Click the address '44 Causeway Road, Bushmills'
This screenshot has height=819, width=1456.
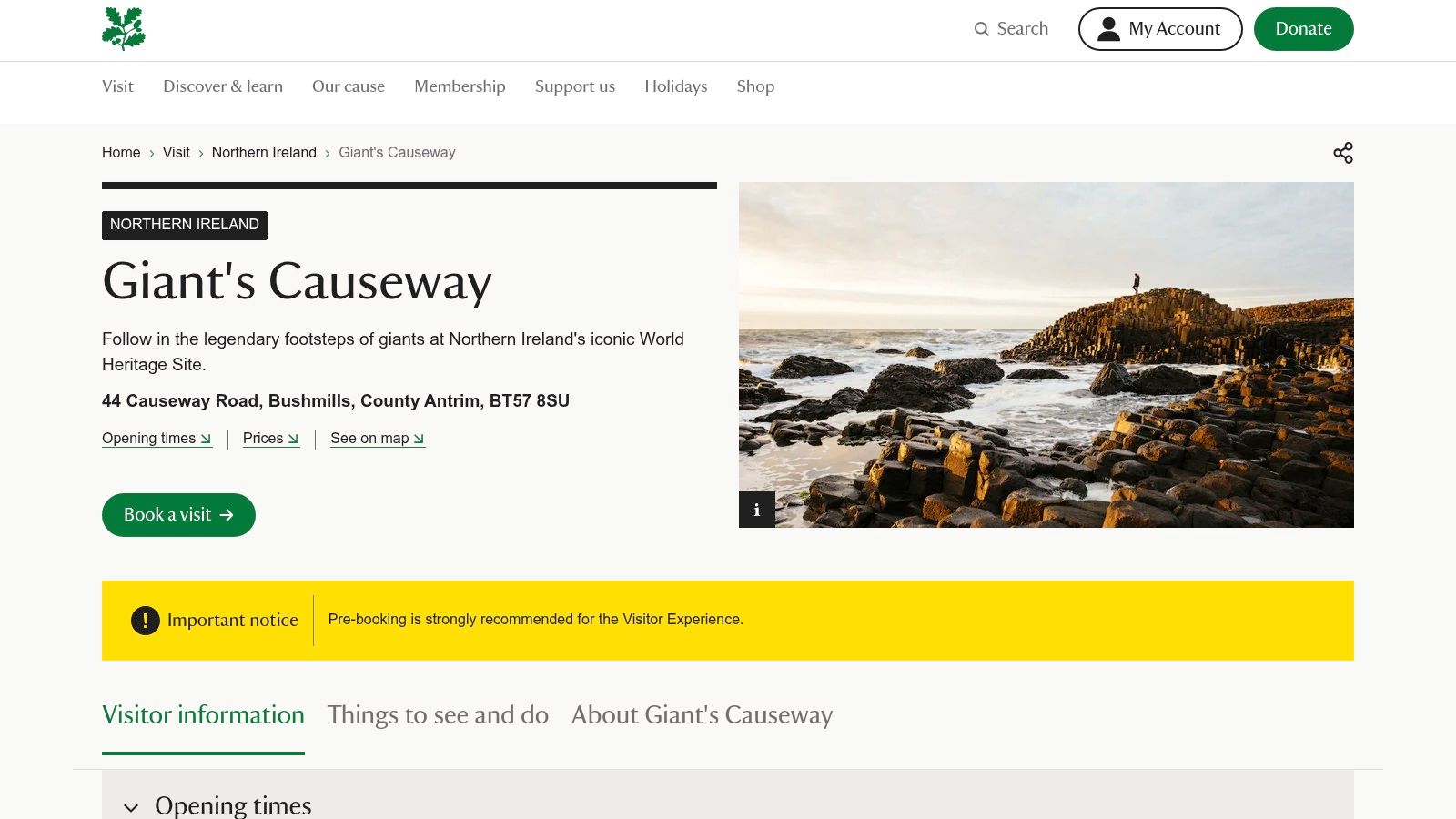pos(336,401)
